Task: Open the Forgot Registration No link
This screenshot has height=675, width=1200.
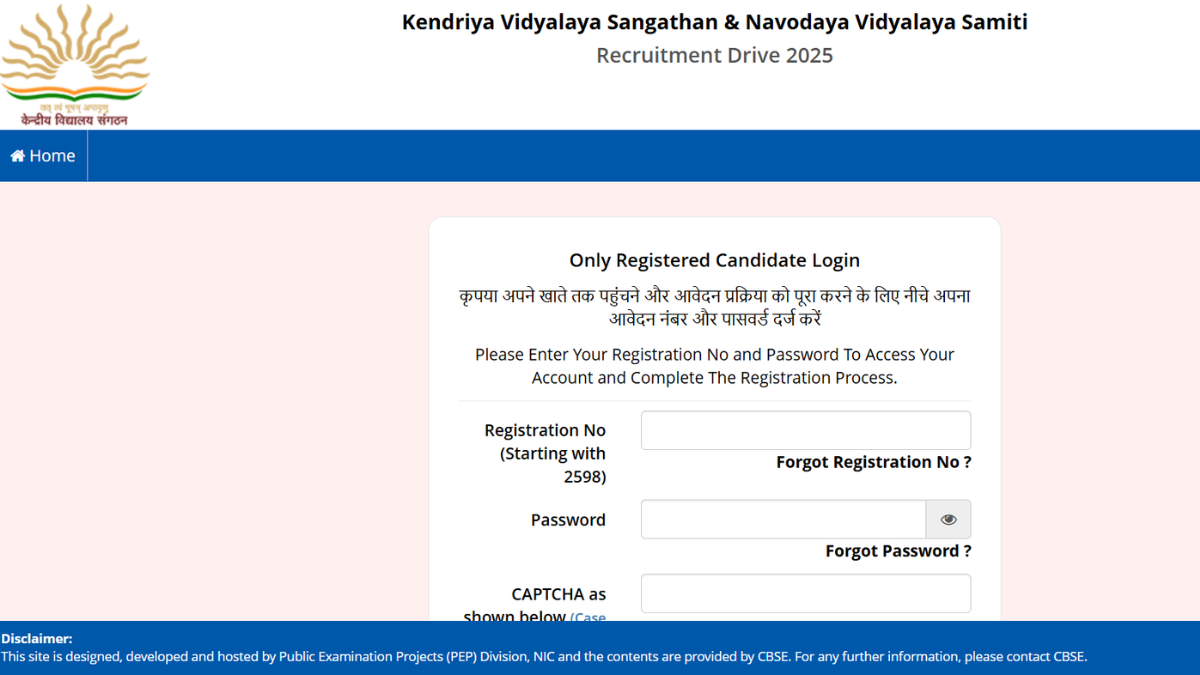Action: 873,462
